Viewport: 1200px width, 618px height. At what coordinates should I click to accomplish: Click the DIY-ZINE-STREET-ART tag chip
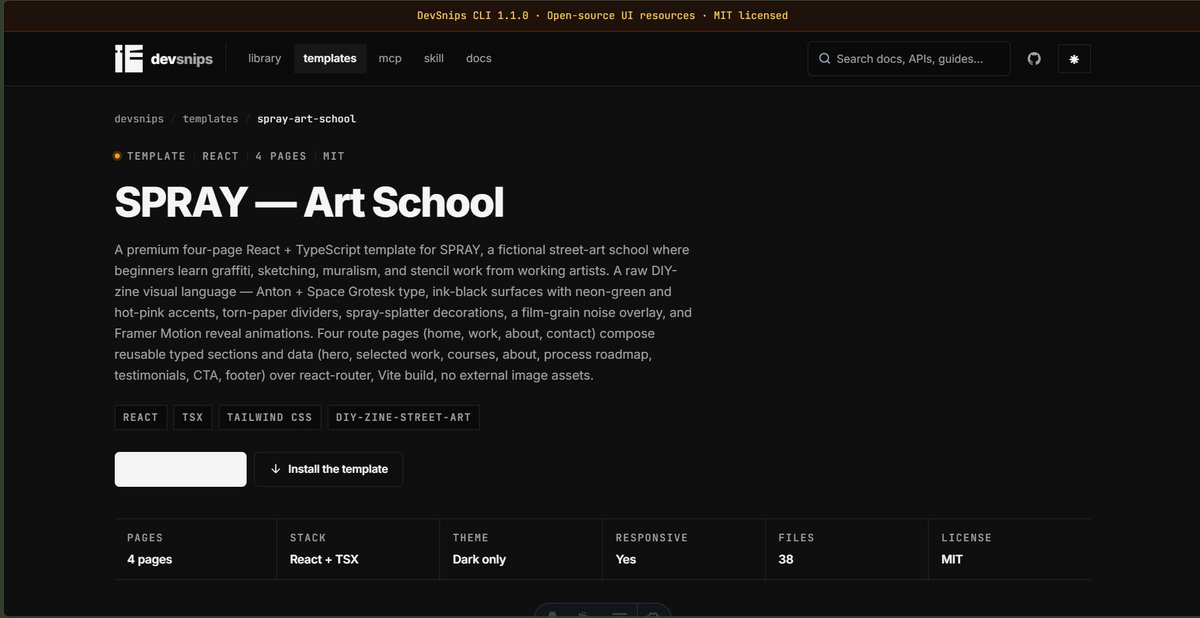404,417
